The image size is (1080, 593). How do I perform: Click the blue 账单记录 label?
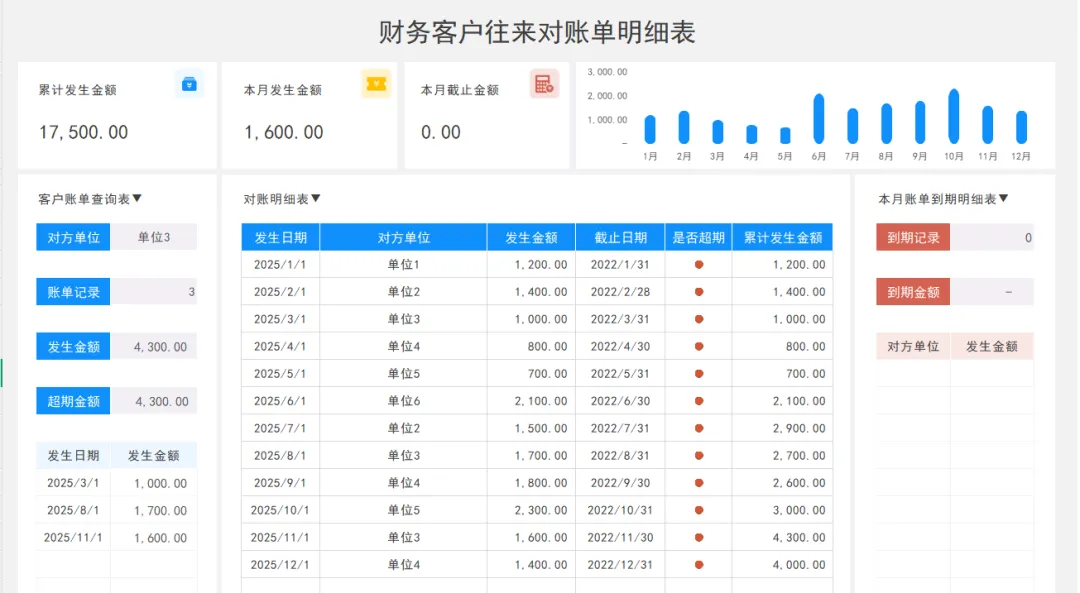click(73, 292)
